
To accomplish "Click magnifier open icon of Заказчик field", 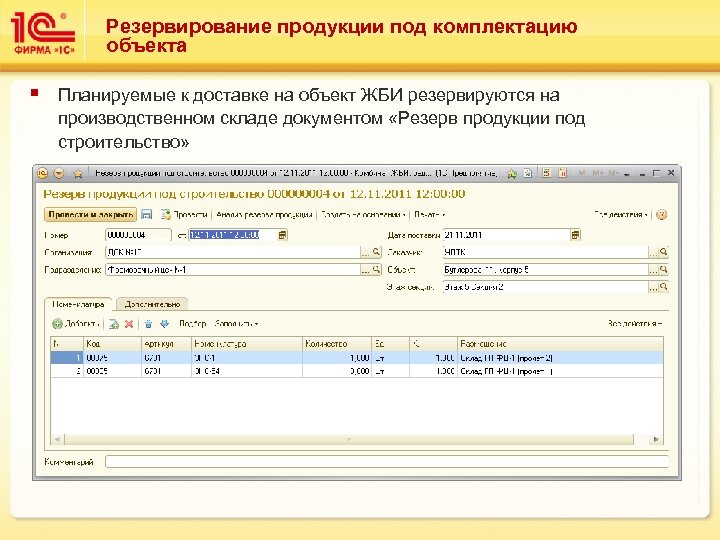I will pos(664,252).
